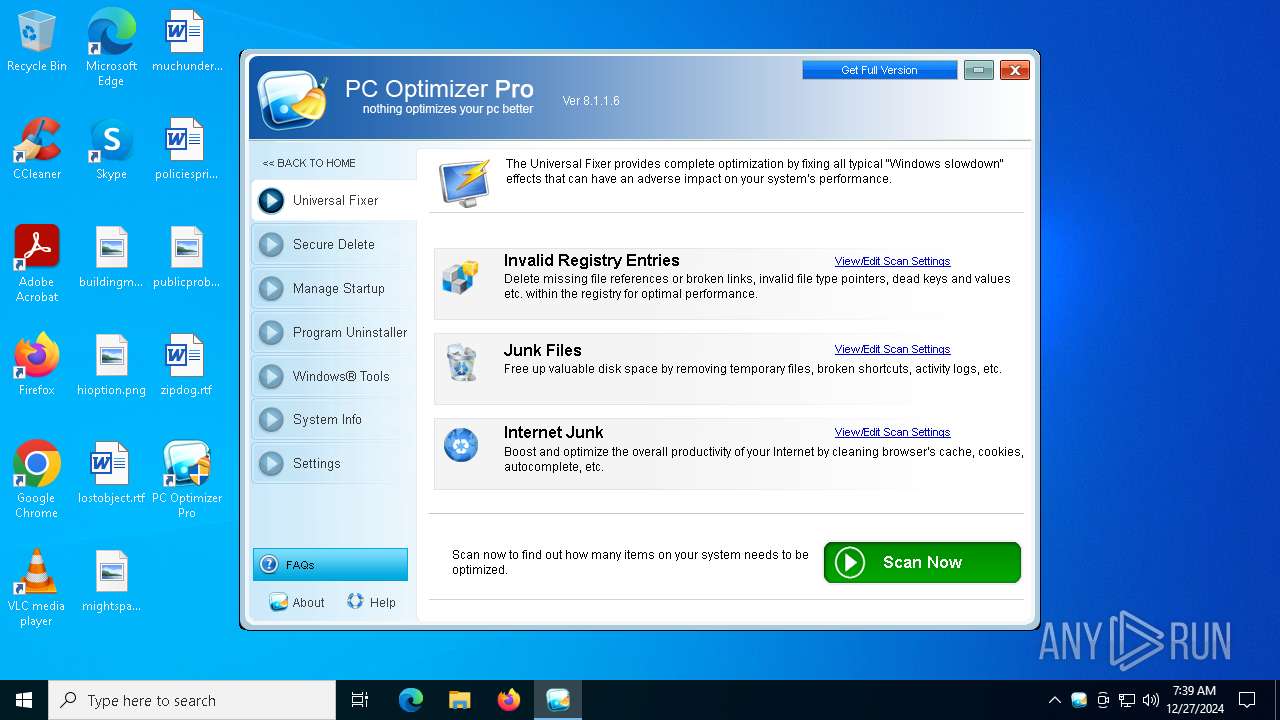The height and width of the screenshot is (720, 1280).
Task: View/Edit Scan Settings for Invalid Registry Entries
Action: pos(892,261)
